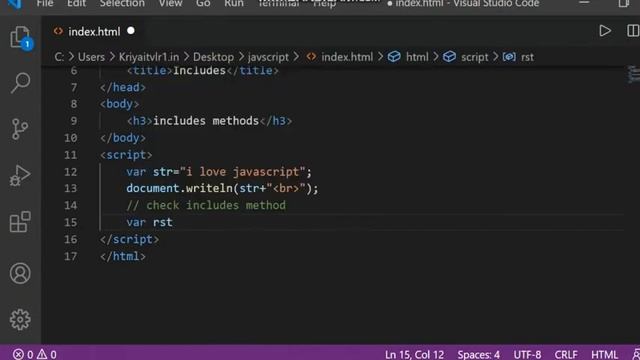Click the script breadcrumb symbol text
The image size is (640, 360).
coord(474,57)
